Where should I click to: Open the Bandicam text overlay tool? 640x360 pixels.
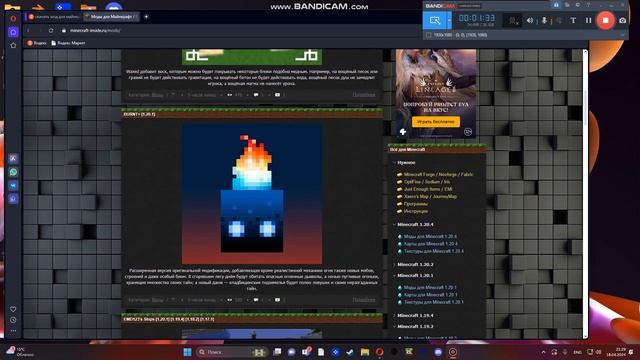[573, 20]
